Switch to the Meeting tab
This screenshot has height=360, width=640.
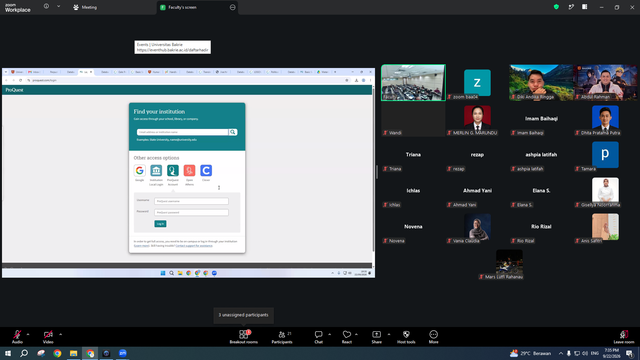tap(85, 7)
